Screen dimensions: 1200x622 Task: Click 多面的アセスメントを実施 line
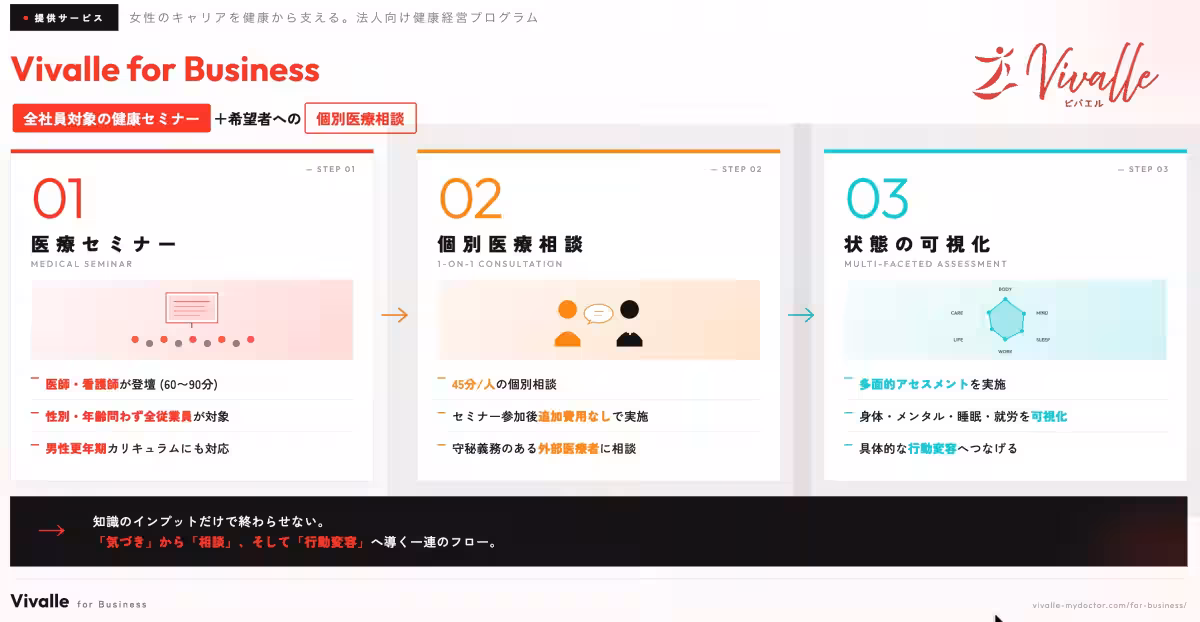(932, 384)
